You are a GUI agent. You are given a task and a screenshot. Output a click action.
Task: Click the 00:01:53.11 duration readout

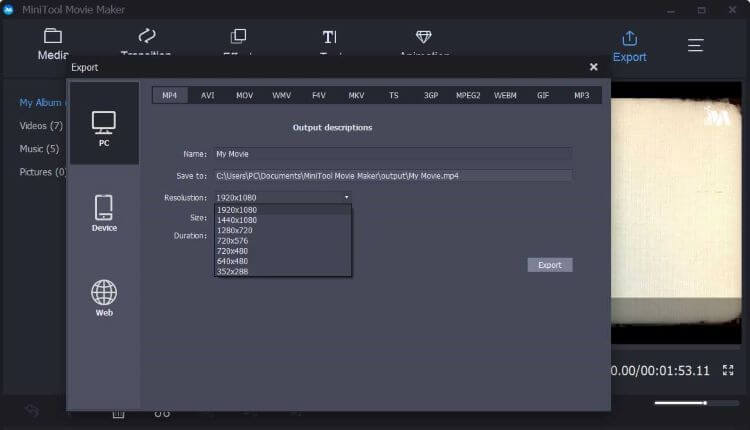675,371
